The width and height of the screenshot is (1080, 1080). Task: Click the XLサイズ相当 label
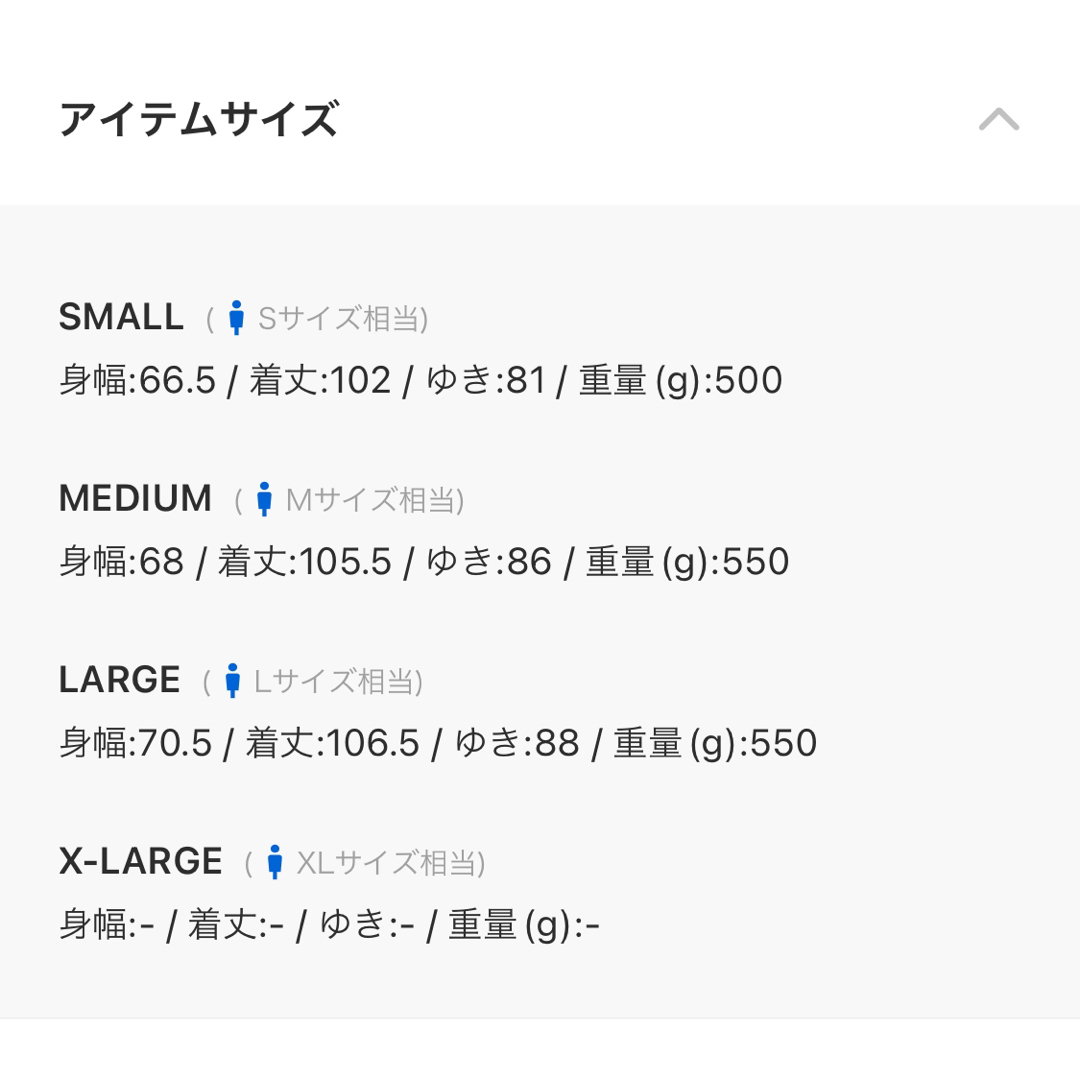point(391,862)
